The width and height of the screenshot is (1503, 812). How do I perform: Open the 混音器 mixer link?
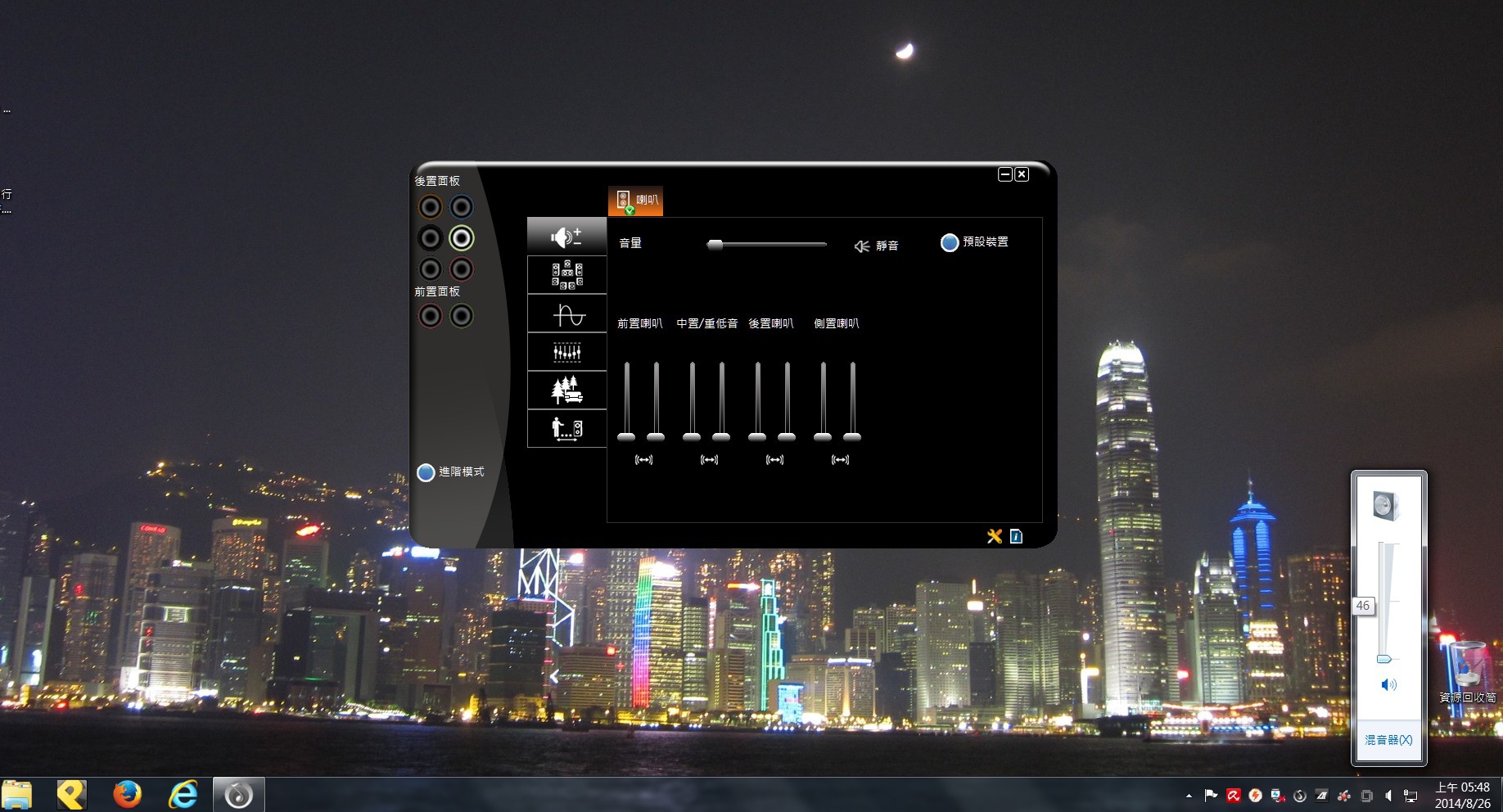pos(1388,740)
